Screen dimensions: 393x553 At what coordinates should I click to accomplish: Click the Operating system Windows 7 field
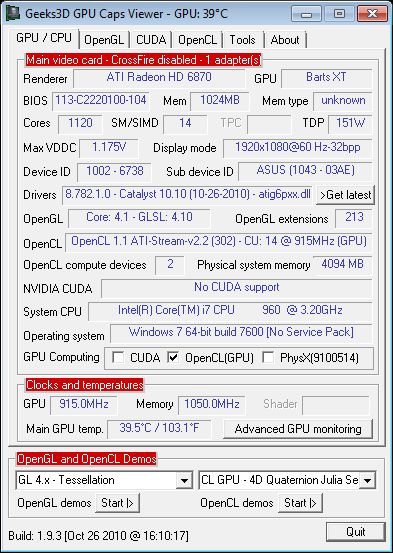coord(241,333)
